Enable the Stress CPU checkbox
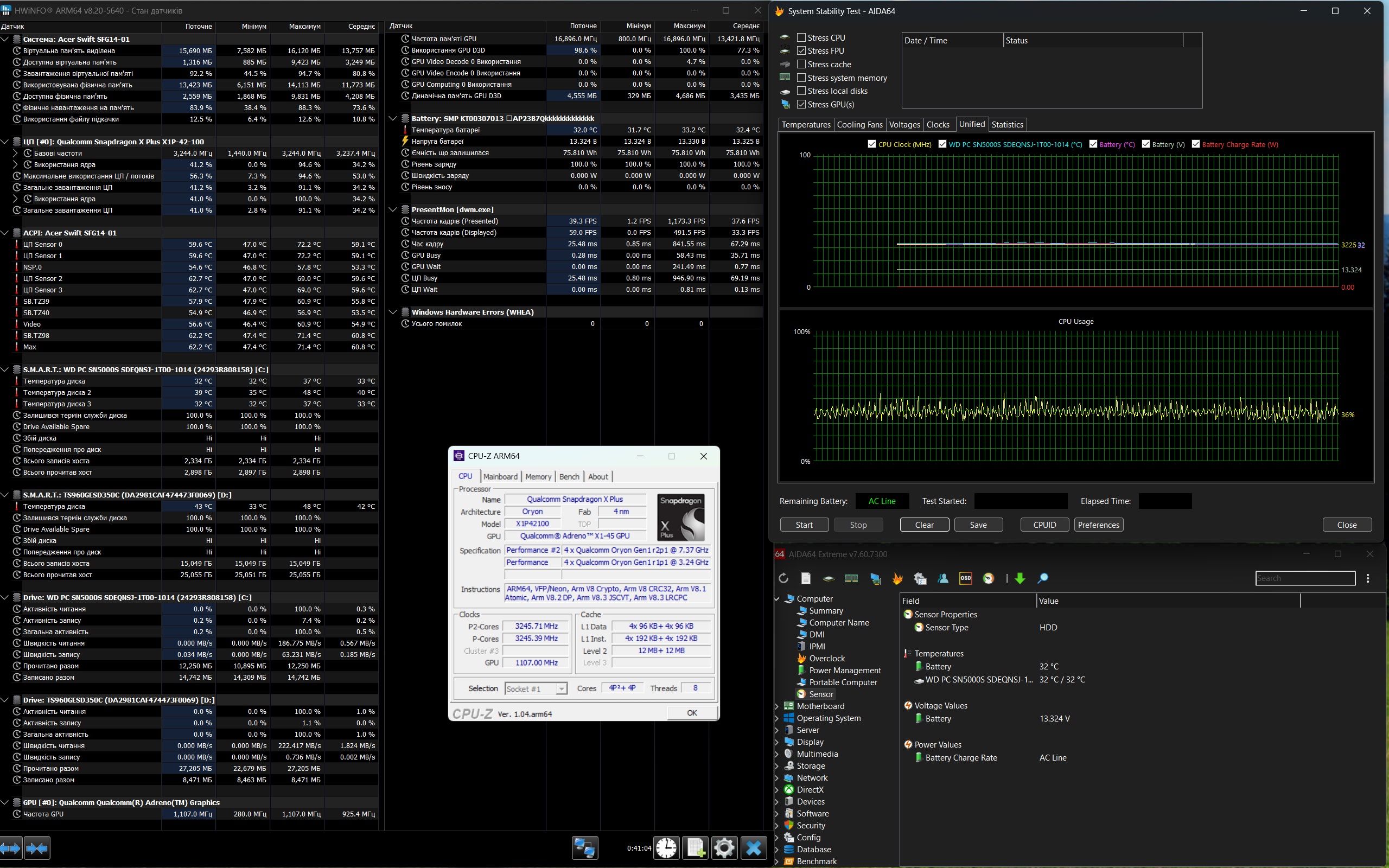1389x868 pixels. click(x=801, y=37)
